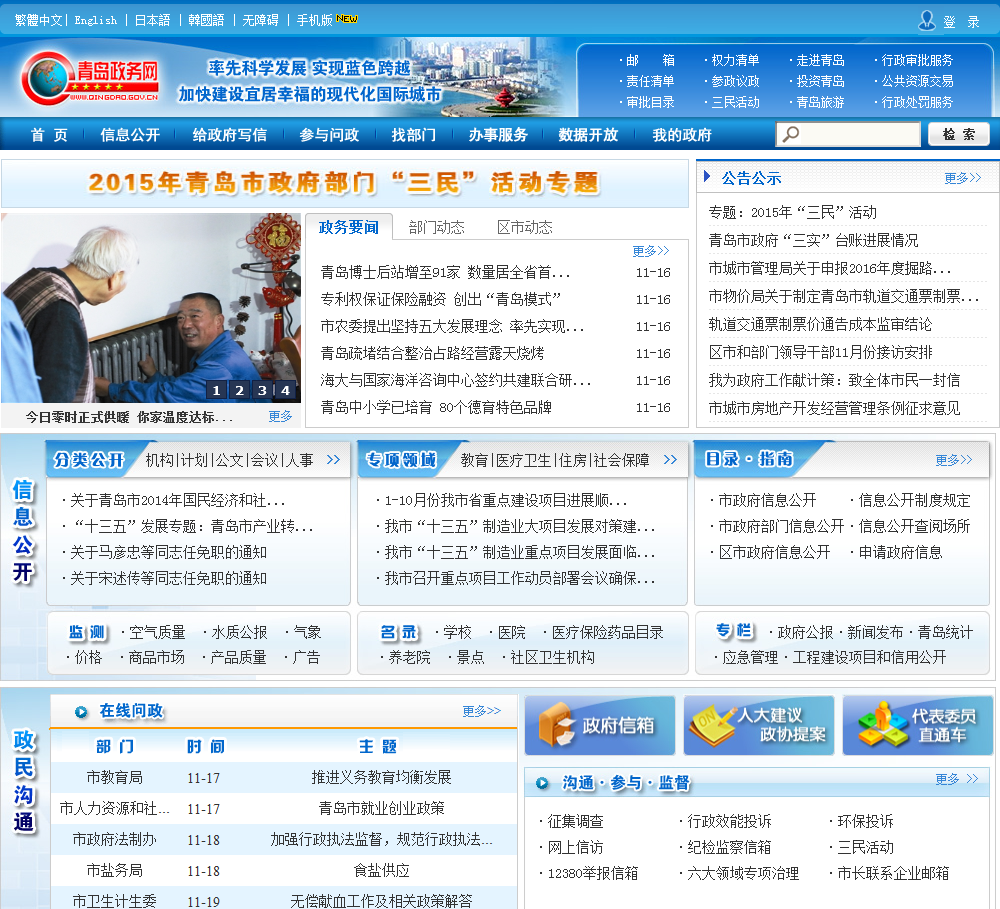The width and height of the screenshot is (1000, 909).
Task: Switch language to English
Action: (x=96, y=20)
